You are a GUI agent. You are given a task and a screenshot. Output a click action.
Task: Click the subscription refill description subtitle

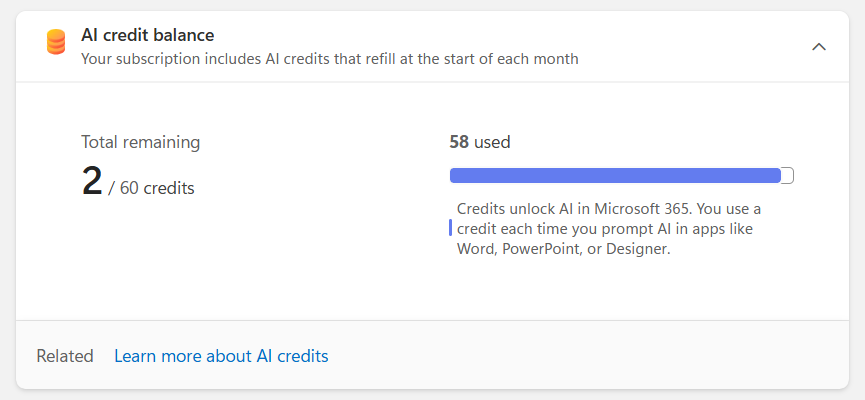click(x=329, y=59)
